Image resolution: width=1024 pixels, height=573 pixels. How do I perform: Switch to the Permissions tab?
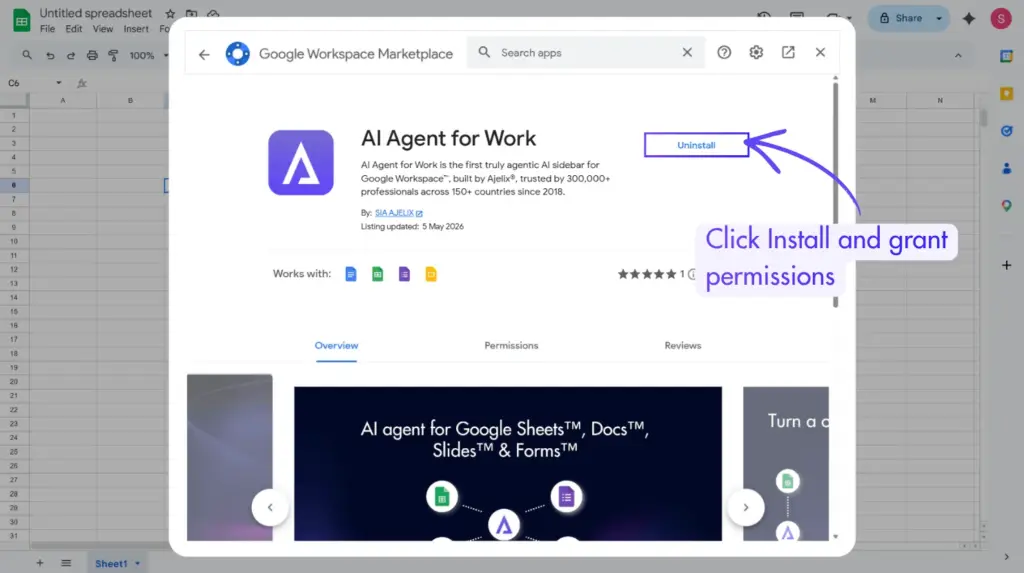(x=511, y=346)
